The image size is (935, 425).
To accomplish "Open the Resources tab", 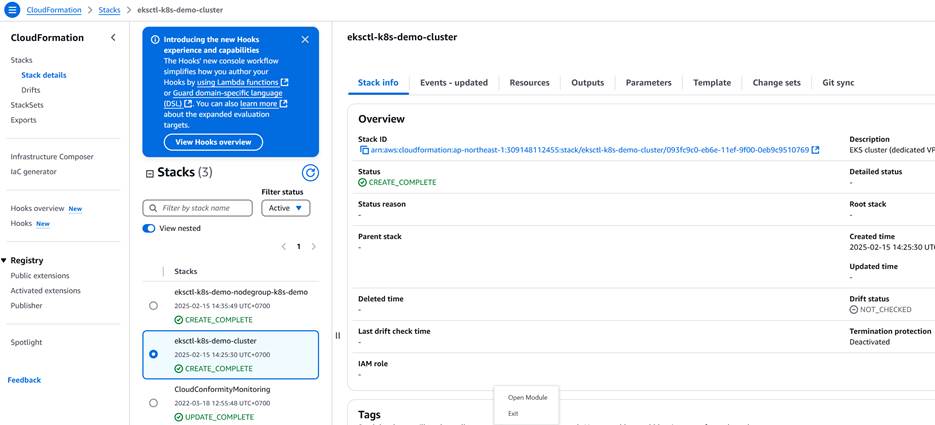I will point(530,83).
